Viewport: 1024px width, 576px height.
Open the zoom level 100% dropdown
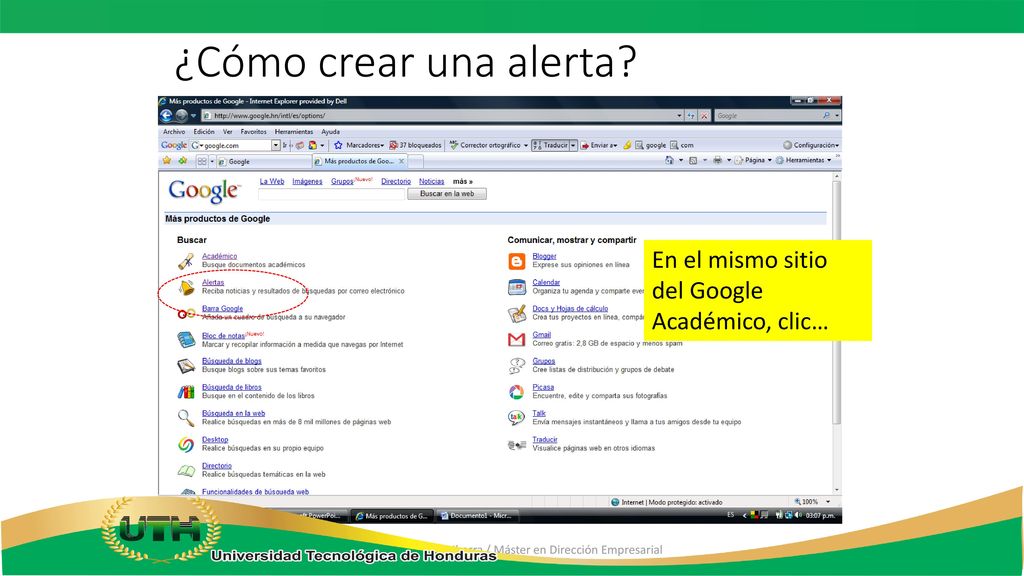point(828,502)
